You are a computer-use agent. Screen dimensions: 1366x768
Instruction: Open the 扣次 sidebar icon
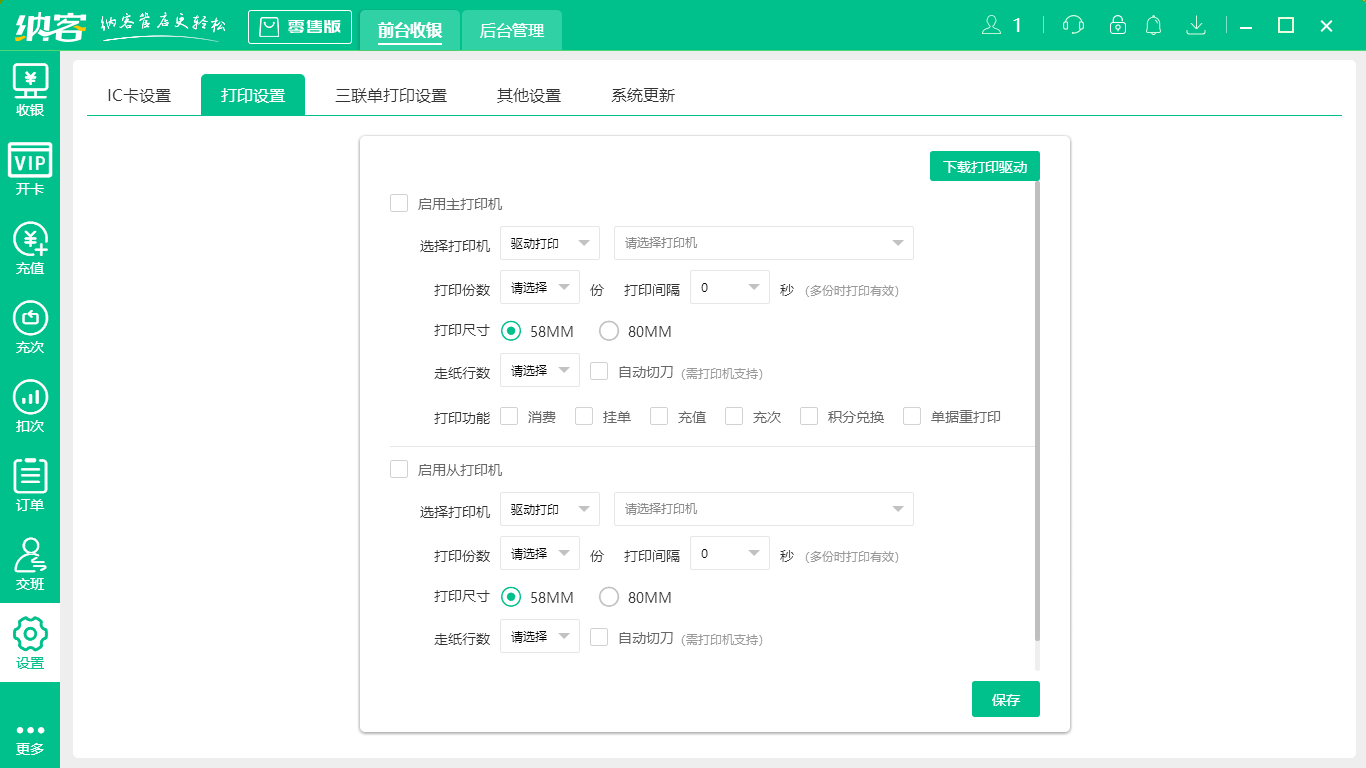(30, 406)
